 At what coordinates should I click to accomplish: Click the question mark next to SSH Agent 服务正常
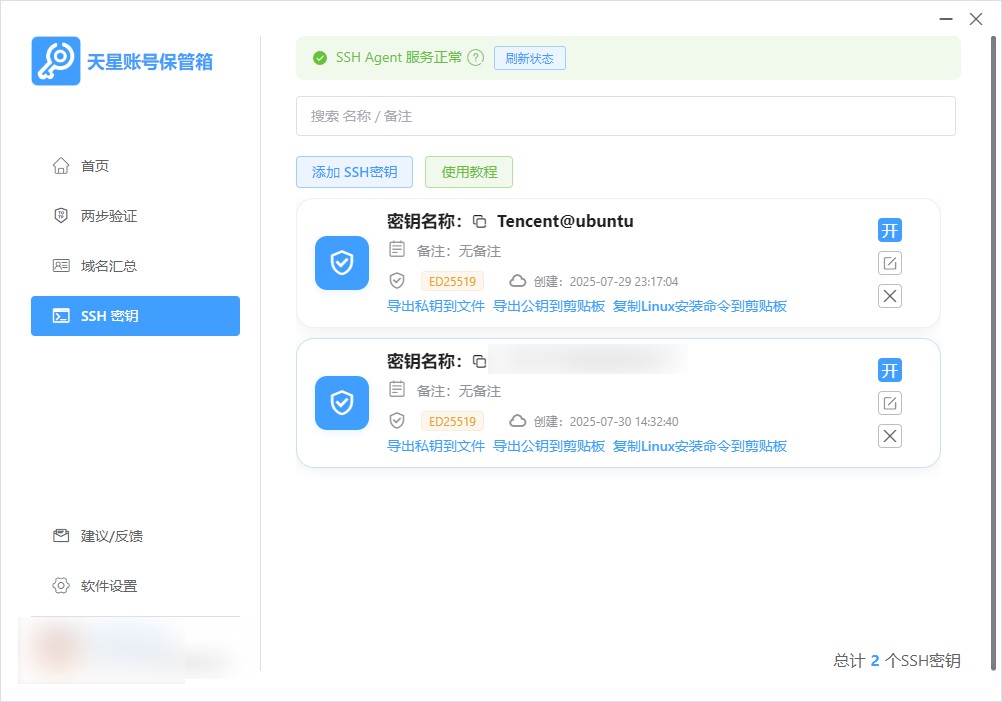475,57
